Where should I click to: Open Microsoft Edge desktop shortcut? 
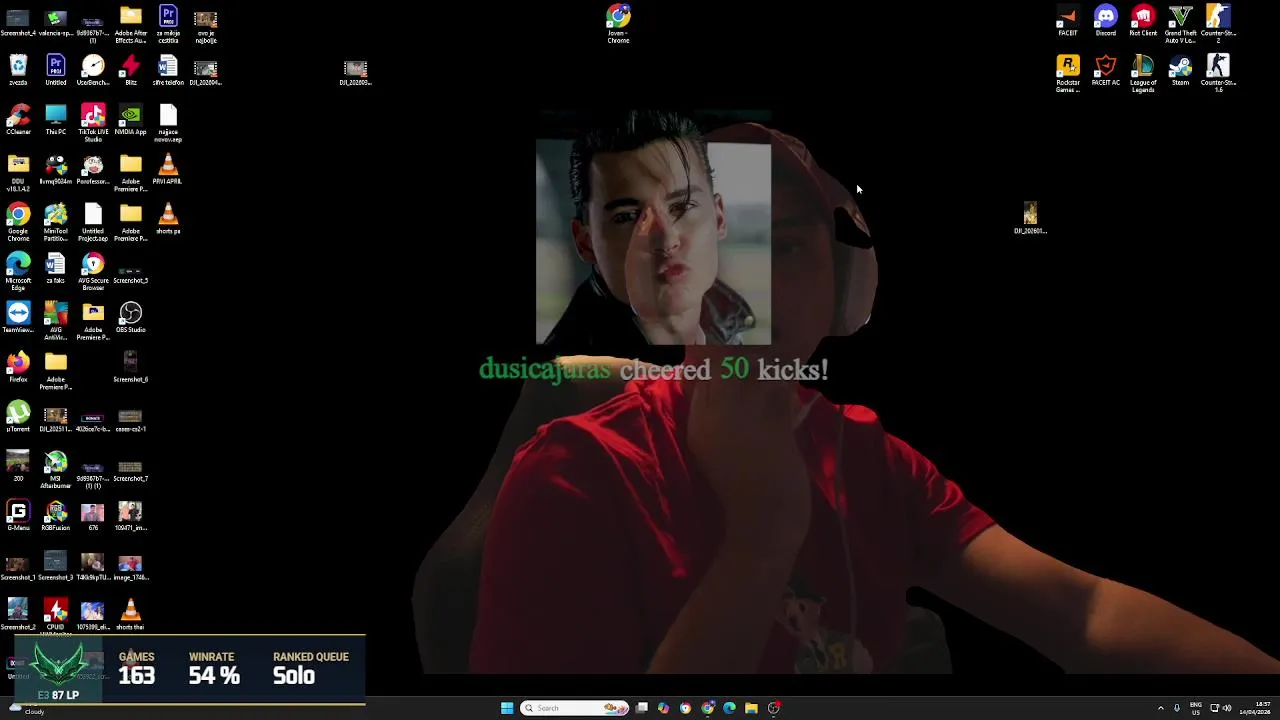click(x=18, y=270)
